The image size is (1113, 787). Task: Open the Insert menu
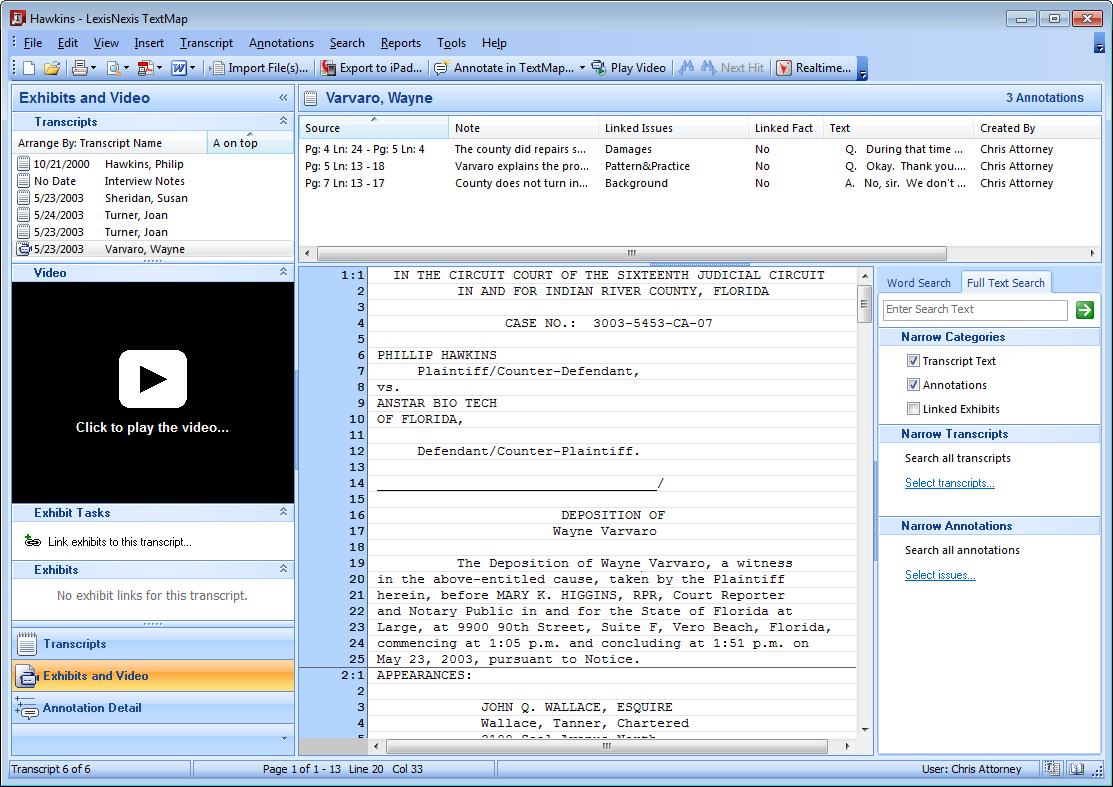tap(149, 43)
